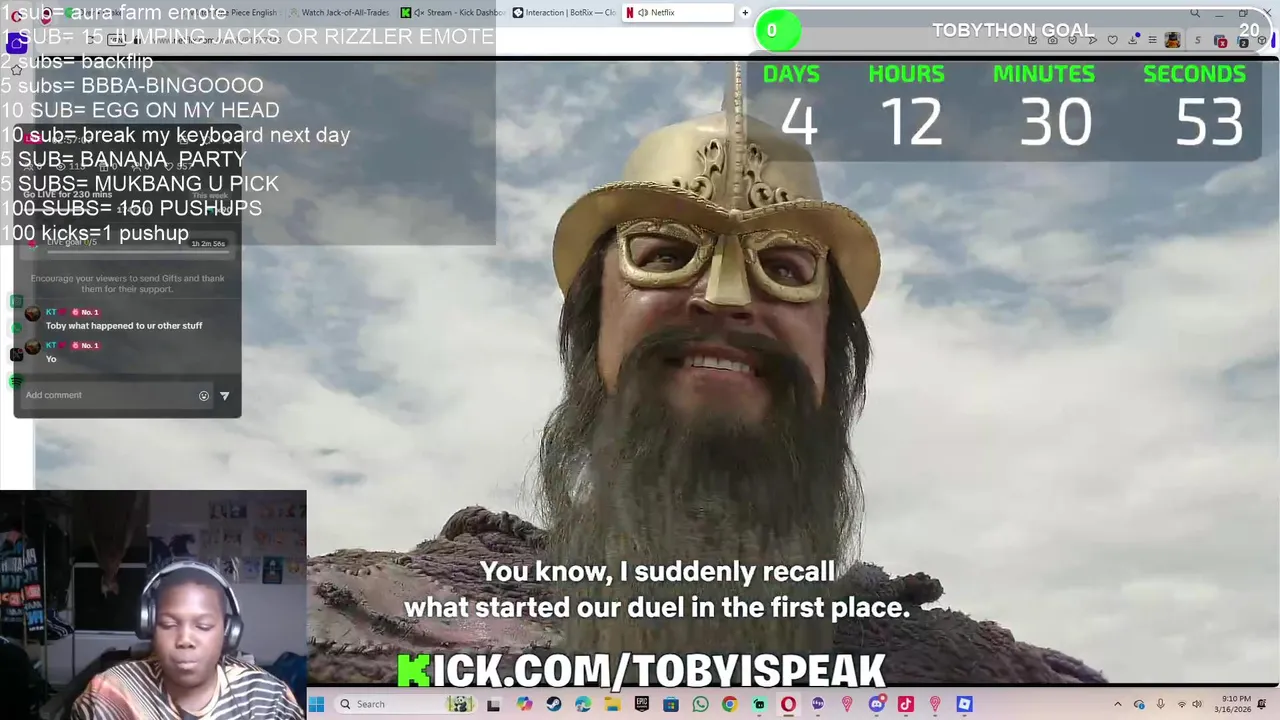
Task: Open WhatsApp from the taskbar
Action: tap(700, 705)
